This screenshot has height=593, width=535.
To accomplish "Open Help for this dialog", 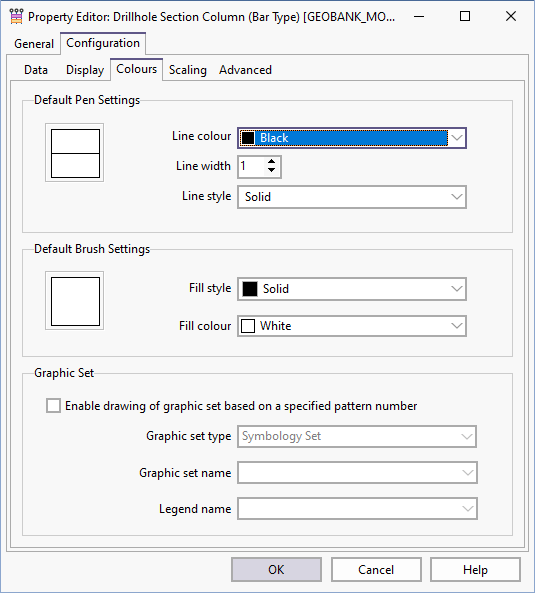I will point(475,570).
